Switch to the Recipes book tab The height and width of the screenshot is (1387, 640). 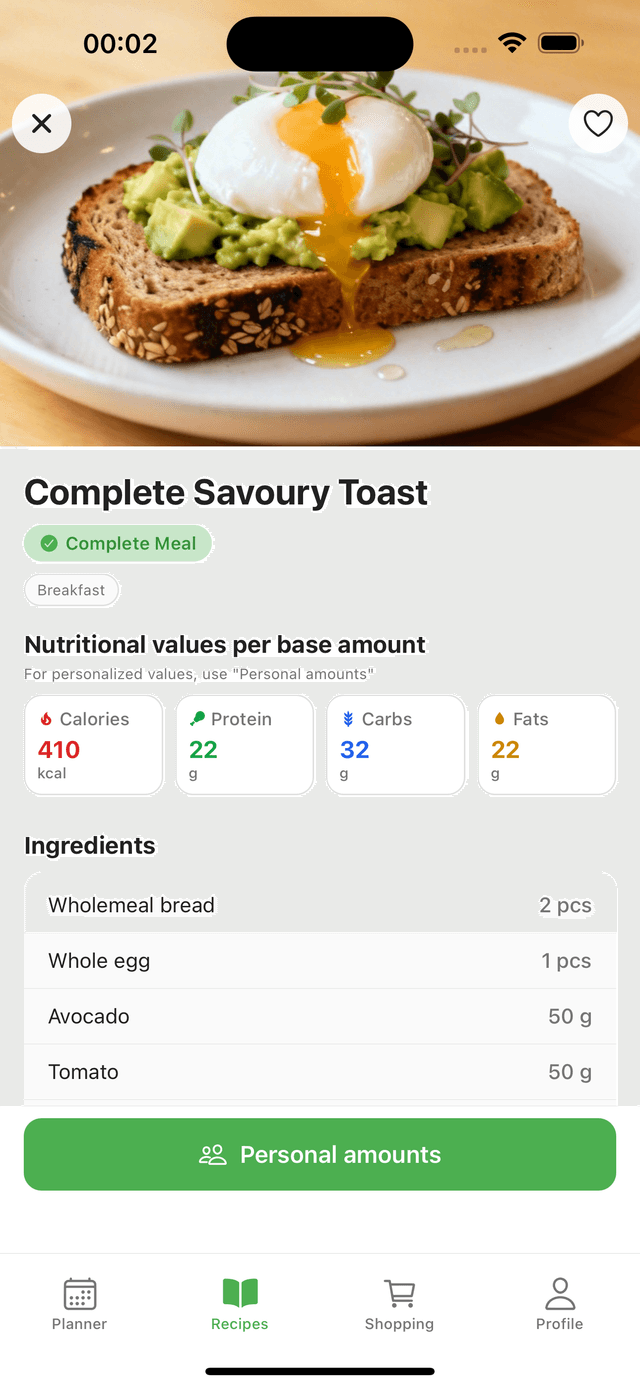point(240,1303)
